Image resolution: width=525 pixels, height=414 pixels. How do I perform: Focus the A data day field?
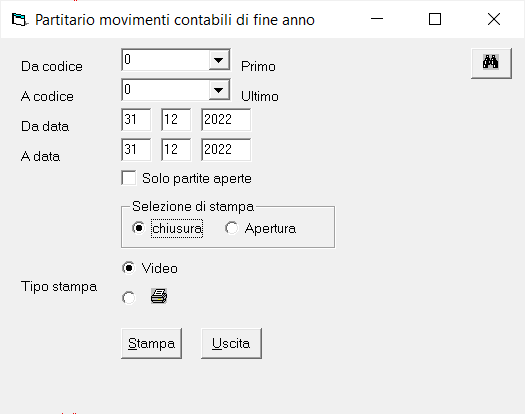136,149
